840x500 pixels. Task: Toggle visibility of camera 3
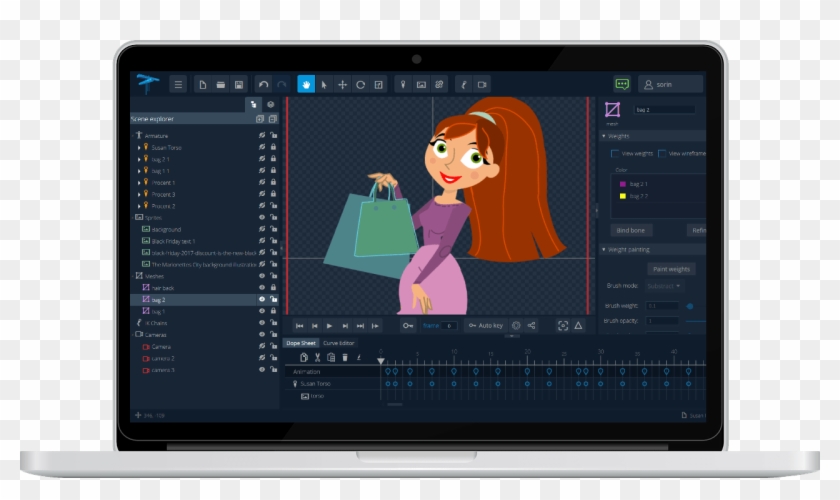[262, 369]
